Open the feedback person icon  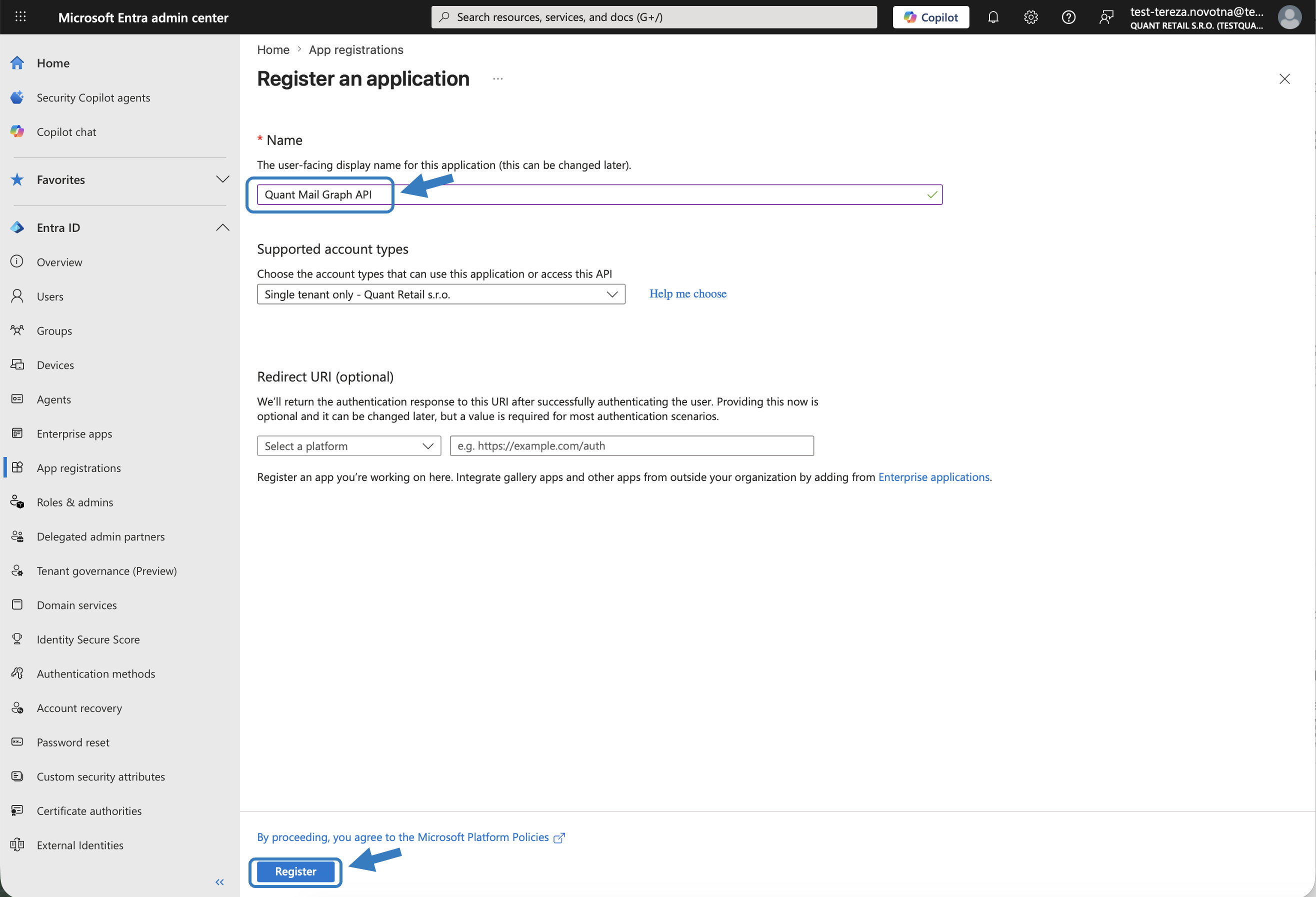point(1106,17)
